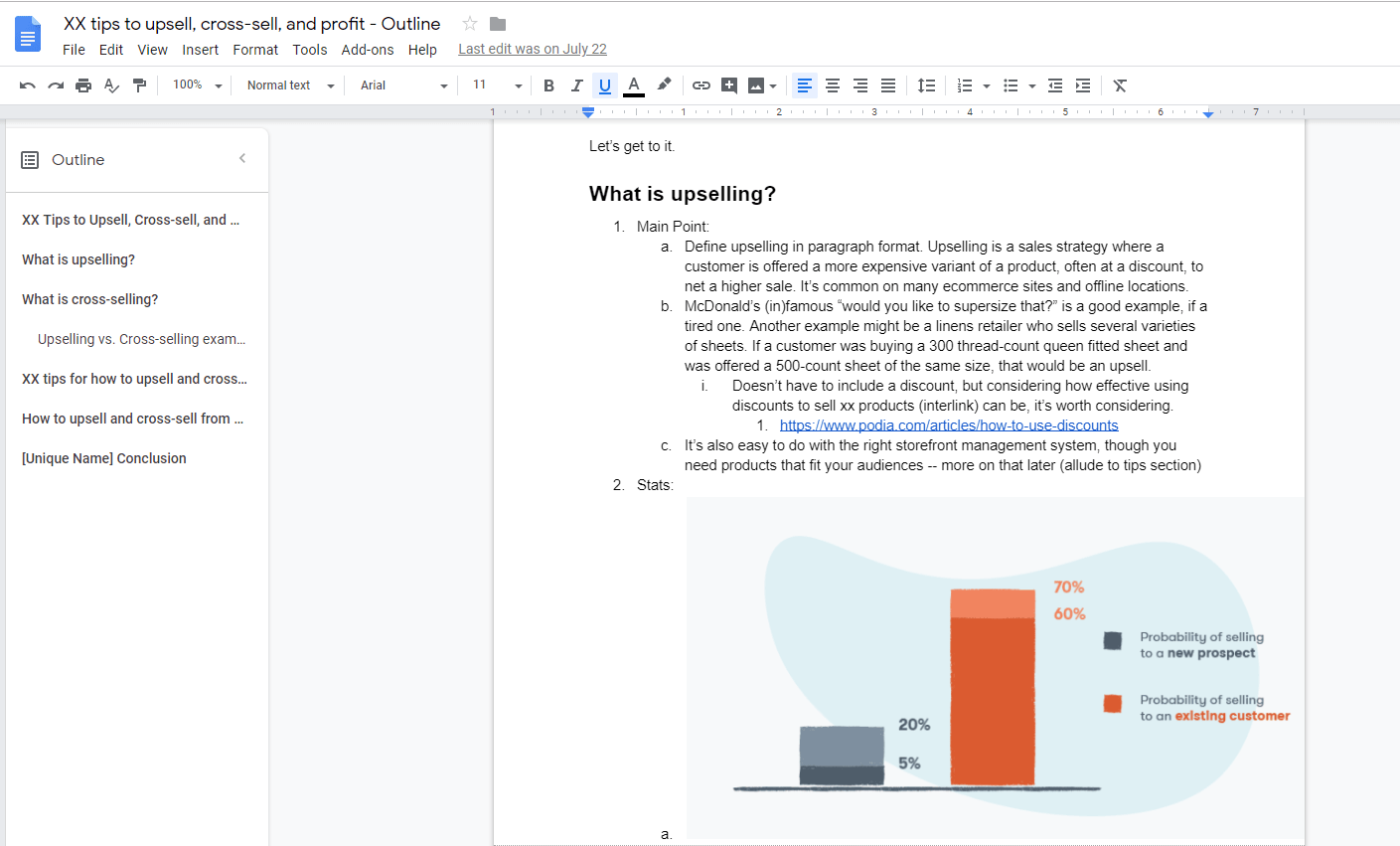
Task: Move document using the folder icon
Action: [x=498, y=23]
